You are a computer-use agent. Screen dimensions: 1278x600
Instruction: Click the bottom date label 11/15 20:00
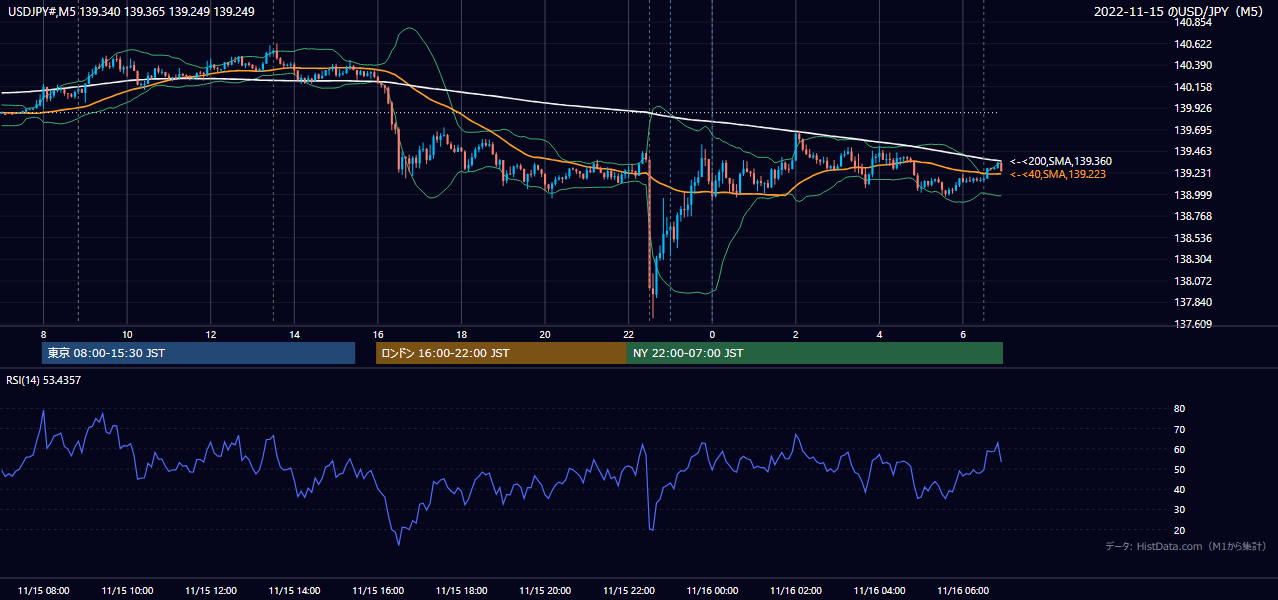click(x=545, y=591)
